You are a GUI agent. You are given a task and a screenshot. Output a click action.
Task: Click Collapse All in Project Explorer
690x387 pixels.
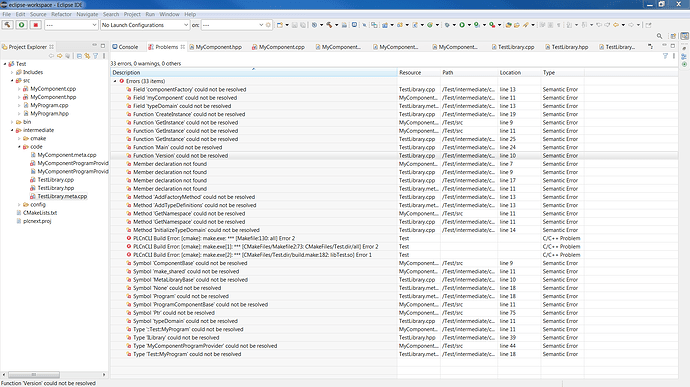coord(79,56)
